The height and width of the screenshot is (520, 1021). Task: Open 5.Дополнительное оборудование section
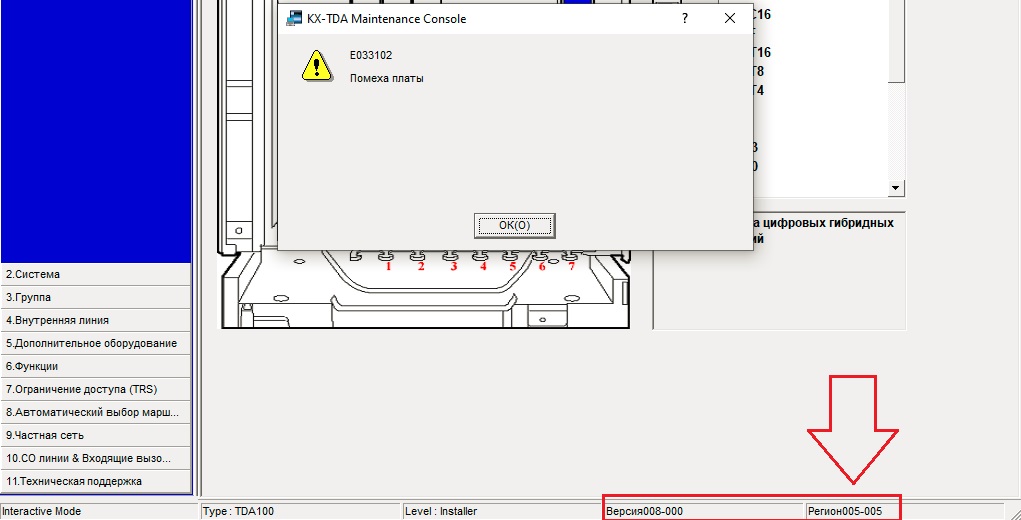[96, 343]
